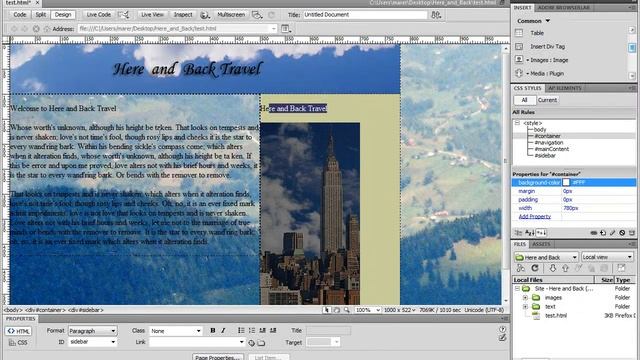Switch to the Adobe BrowserLab tab
The width and height of the screenshot is (640, 360).
(x=563, y=8)
